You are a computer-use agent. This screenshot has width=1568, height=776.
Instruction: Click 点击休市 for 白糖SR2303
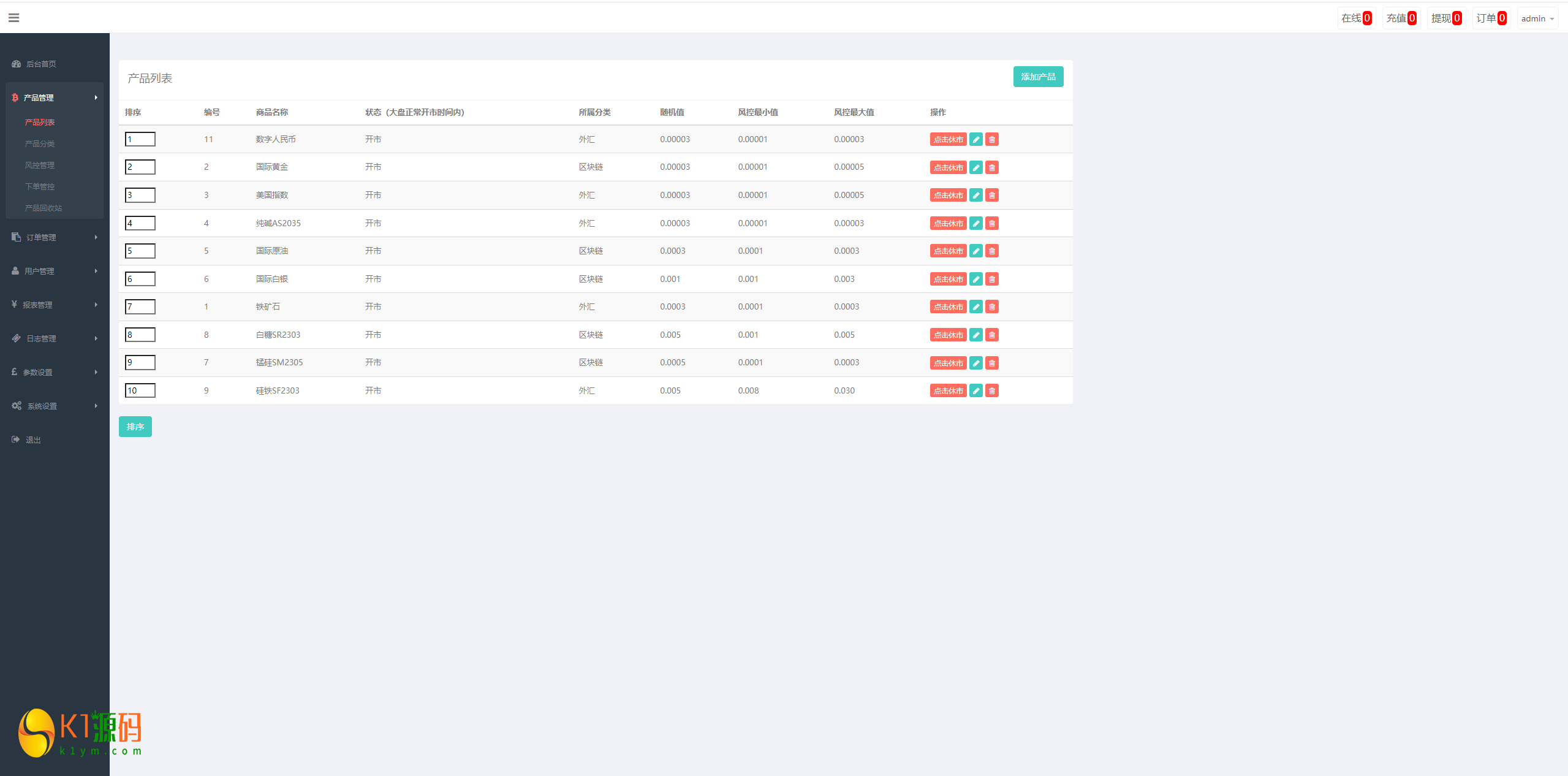(x=948, y=335)
